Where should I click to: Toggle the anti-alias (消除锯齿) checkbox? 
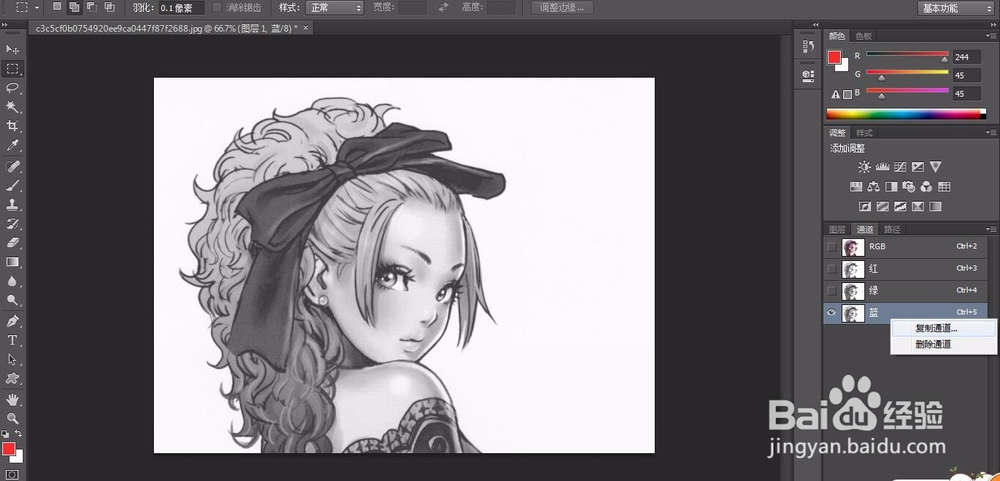click(x=217, y=8)
